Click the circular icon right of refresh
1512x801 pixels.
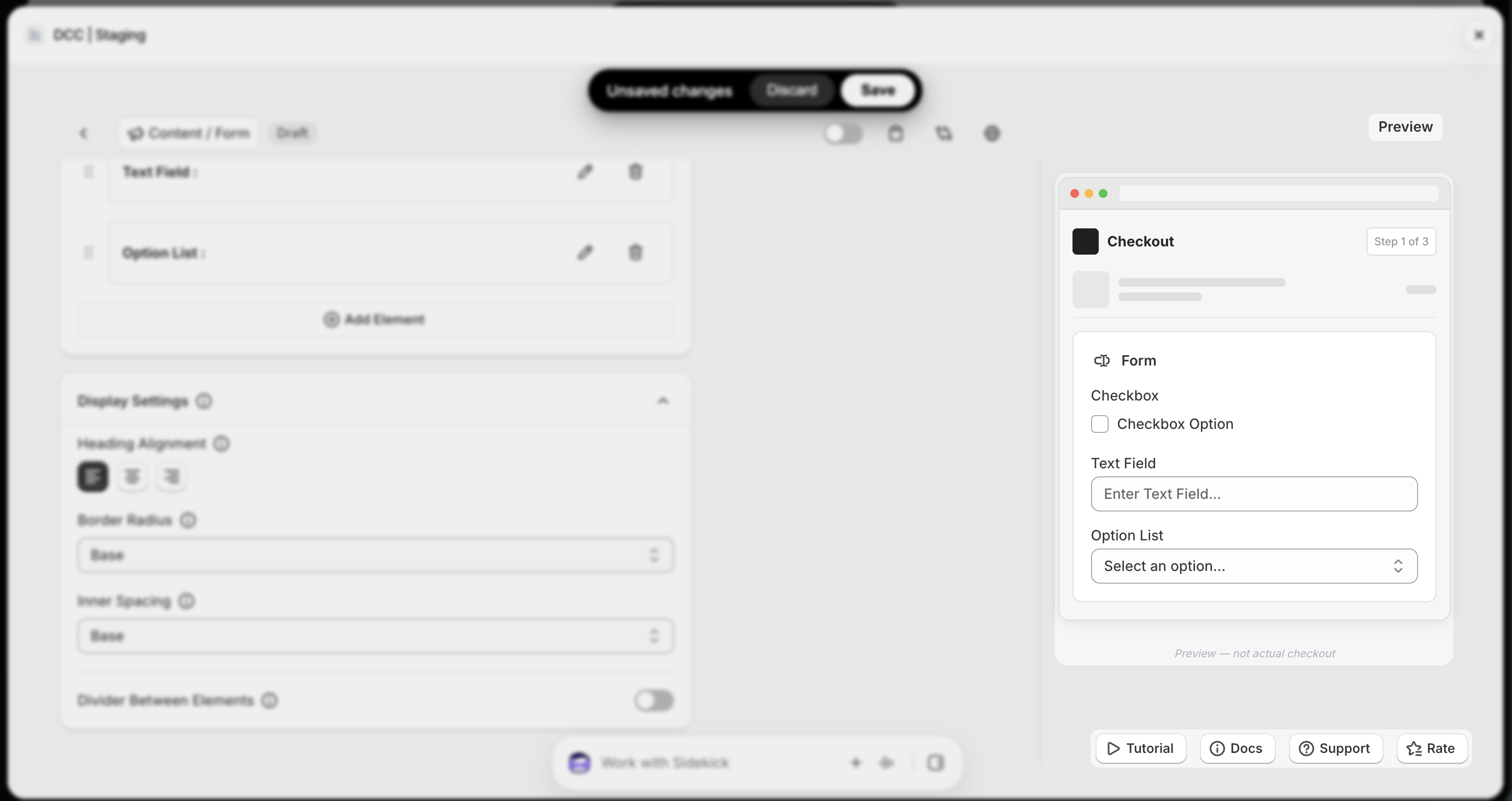coord(992,133)
